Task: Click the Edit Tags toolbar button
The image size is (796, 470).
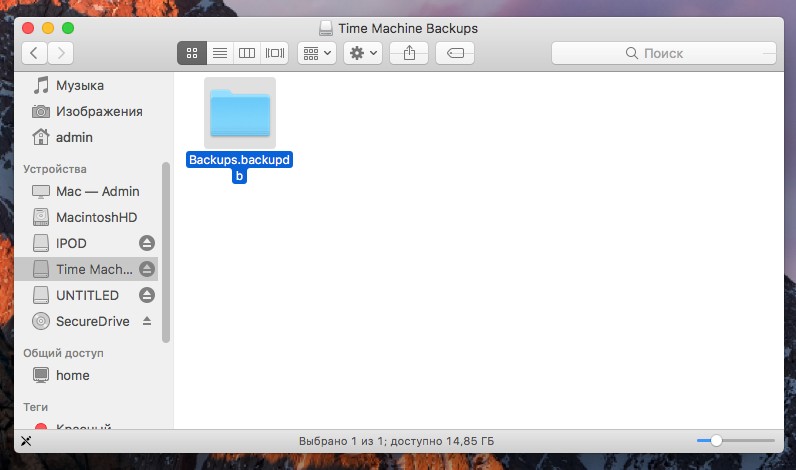Action: pyautogui.click(x=455, y=53)
